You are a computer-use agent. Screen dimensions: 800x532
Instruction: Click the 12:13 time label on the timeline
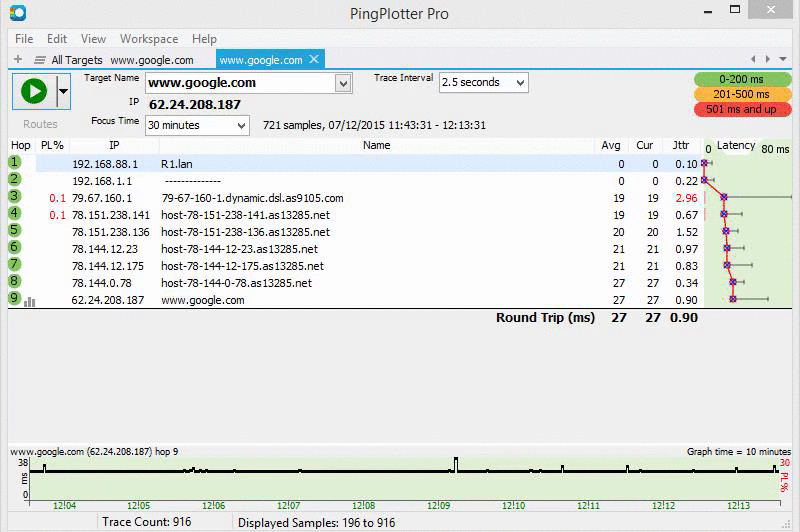pyautogui.click(x=738, y=505)
